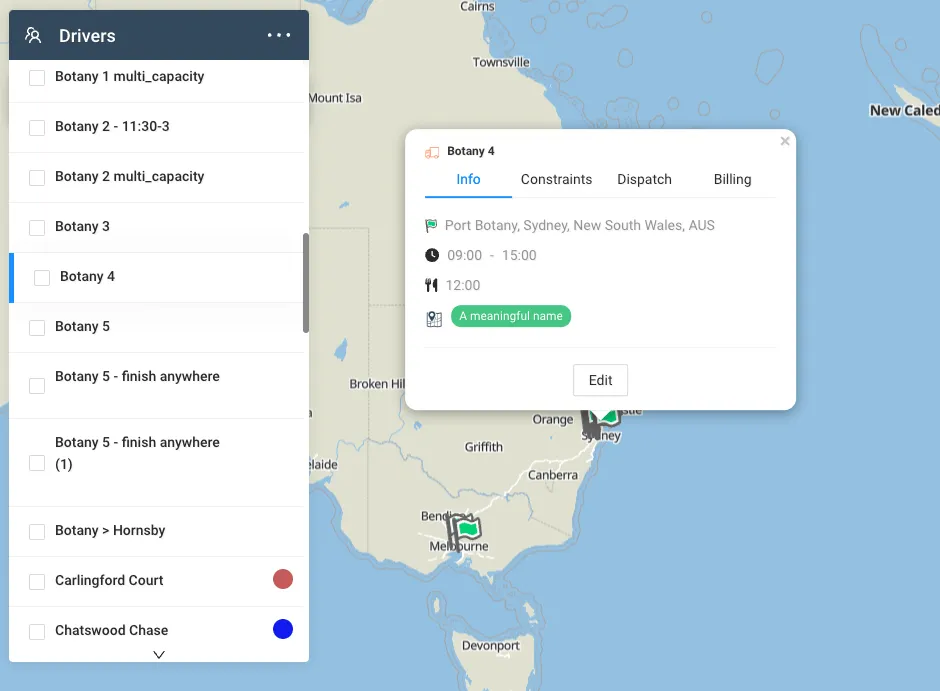Switch to the Billing tab
This screenshot has width=940, height=691.
click(x=732, y=179)
